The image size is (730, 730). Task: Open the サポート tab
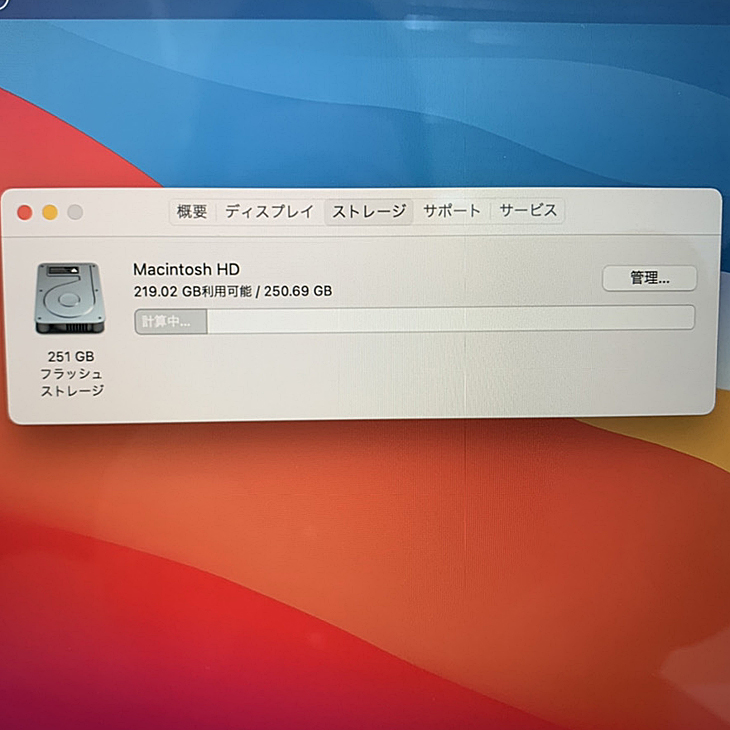point(451,211)
